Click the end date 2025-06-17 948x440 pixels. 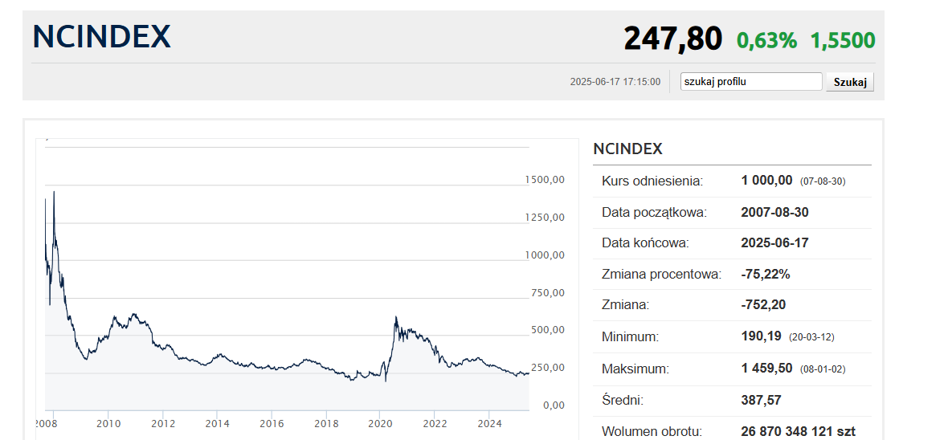click(774, 243)
